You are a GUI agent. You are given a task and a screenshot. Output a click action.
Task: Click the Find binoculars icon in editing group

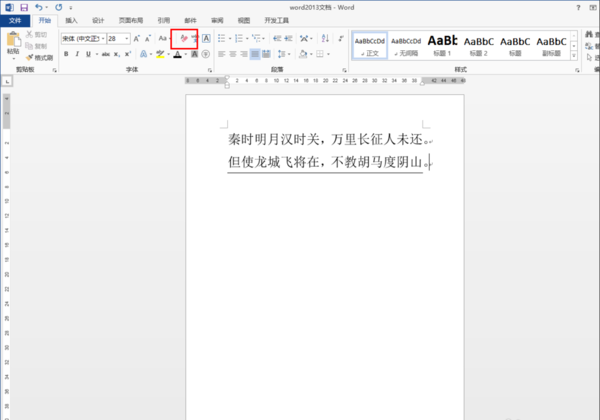[x=589, y=34]
